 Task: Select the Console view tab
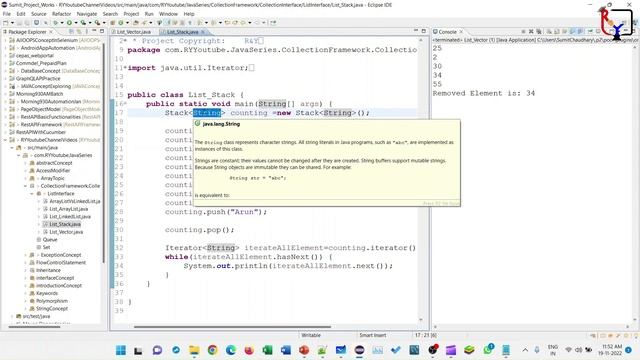[x=447, y=32]
